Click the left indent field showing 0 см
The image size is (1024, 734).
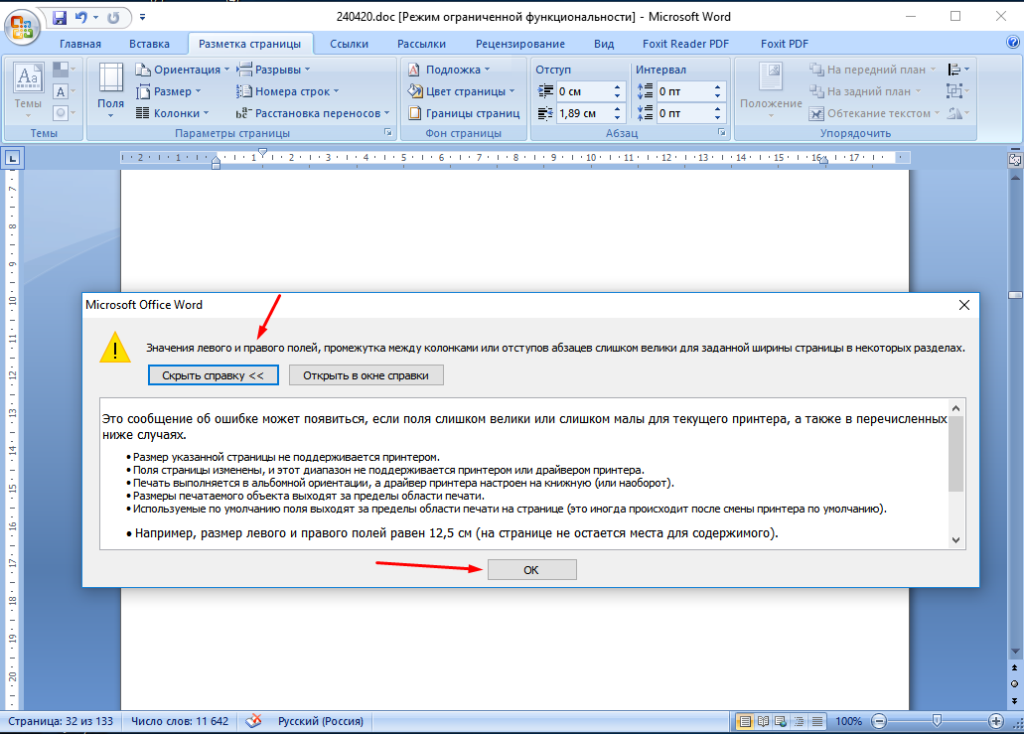(584, 91)
